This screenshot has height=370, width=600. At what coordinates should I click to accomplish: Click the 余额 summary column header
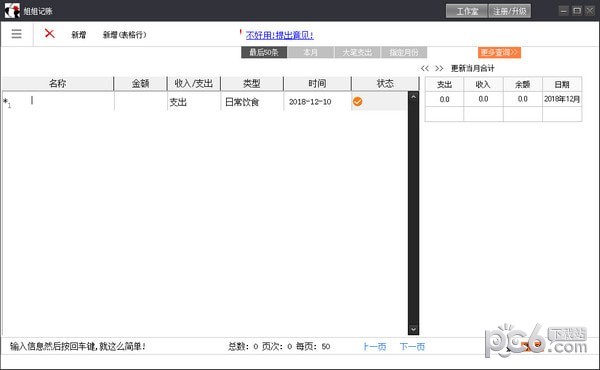523,84
